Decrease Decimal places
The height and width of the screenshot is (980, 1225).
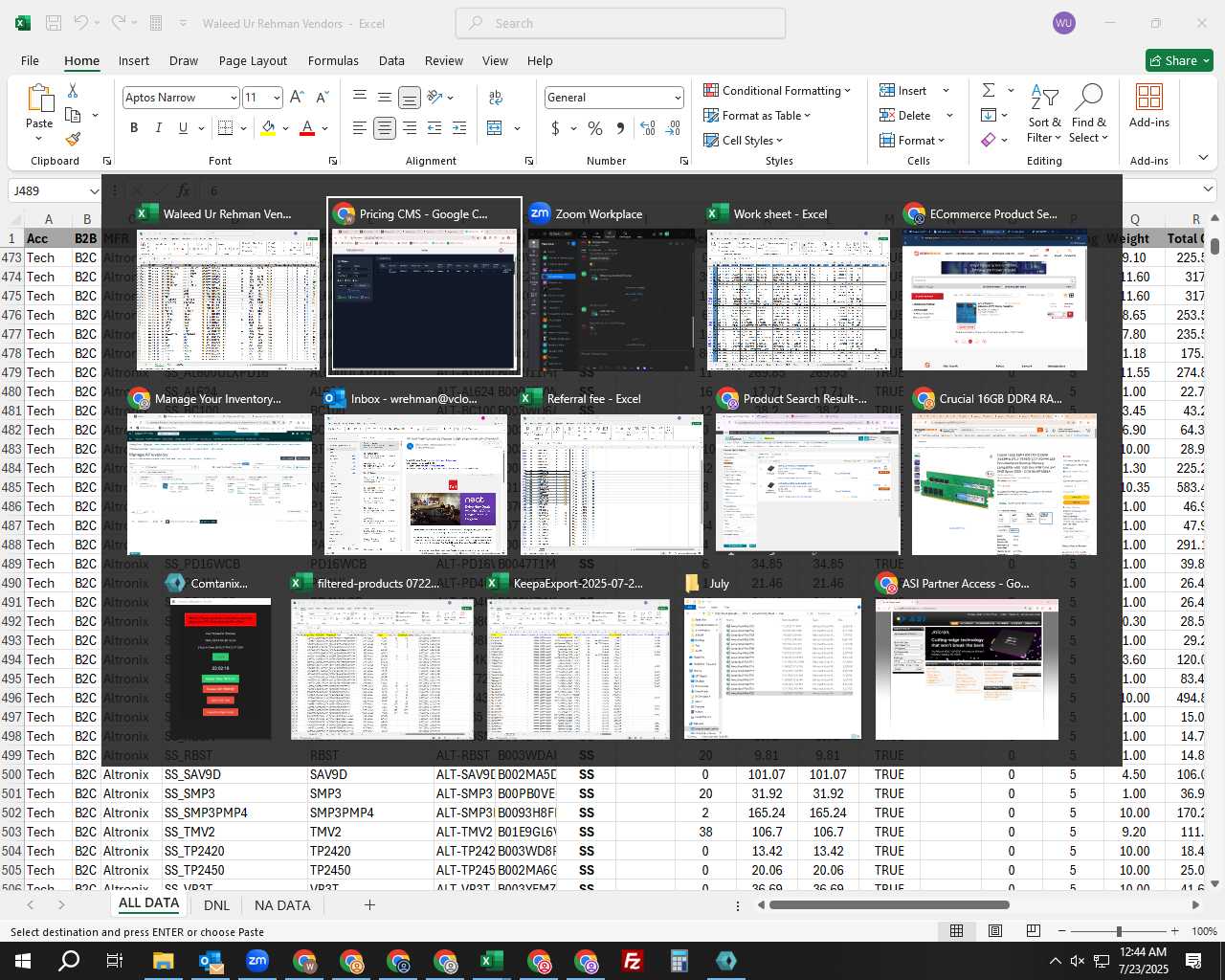(x=673, y=128)
